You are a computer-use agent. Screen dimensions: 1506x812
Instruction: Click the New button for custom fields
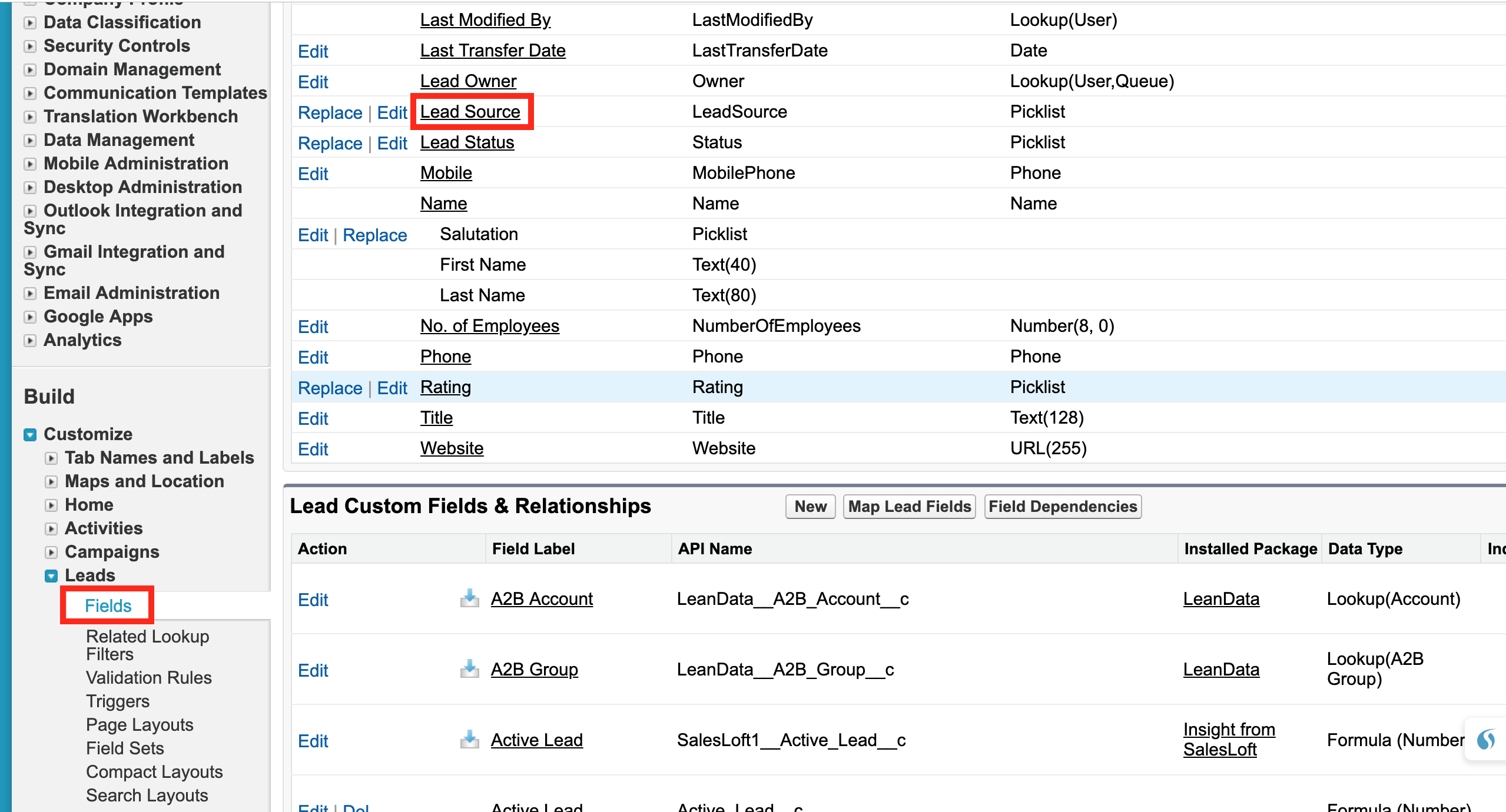coord(810,506)
